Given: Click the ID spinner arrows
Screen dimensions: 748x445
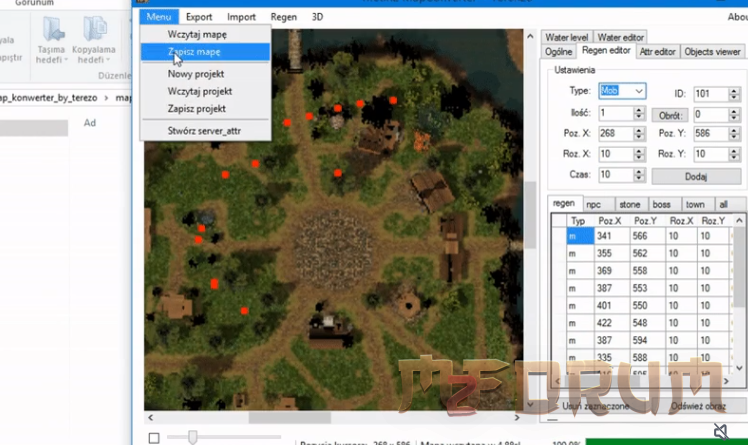Looking at the screenshot, I should (734, 93).
